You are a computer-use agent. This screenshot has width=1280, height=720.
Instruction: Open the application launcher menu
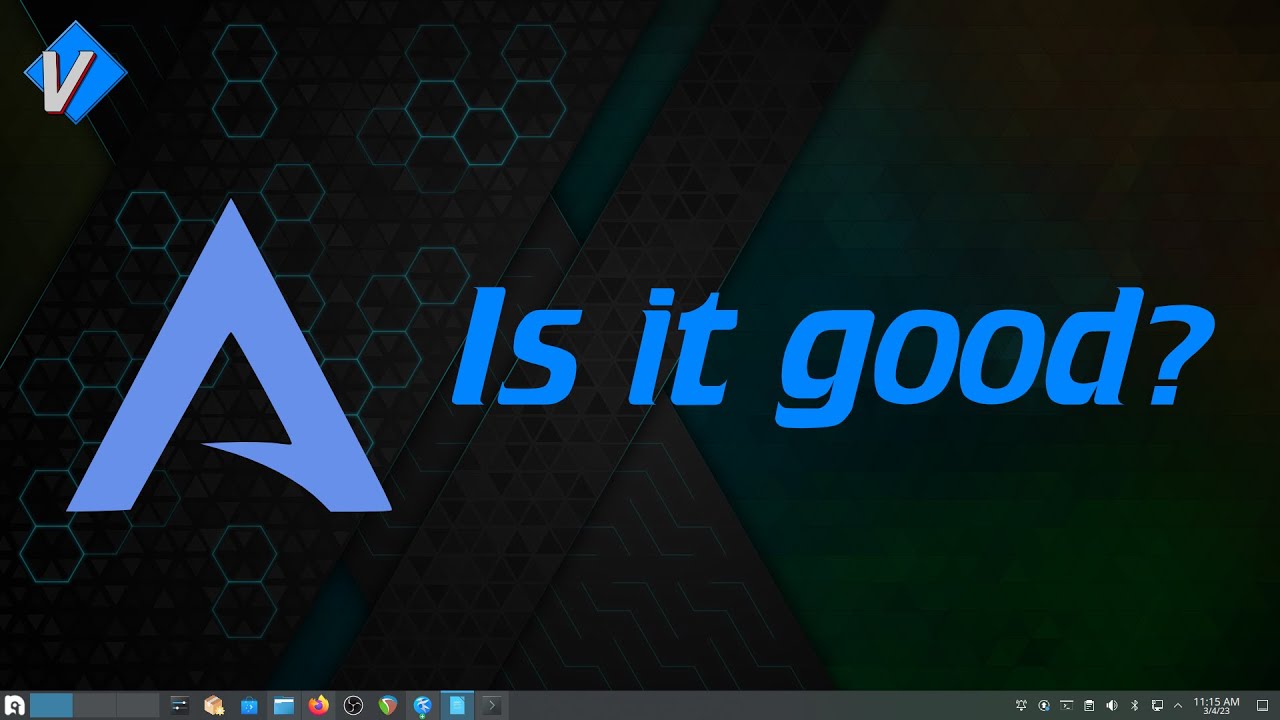14,706
